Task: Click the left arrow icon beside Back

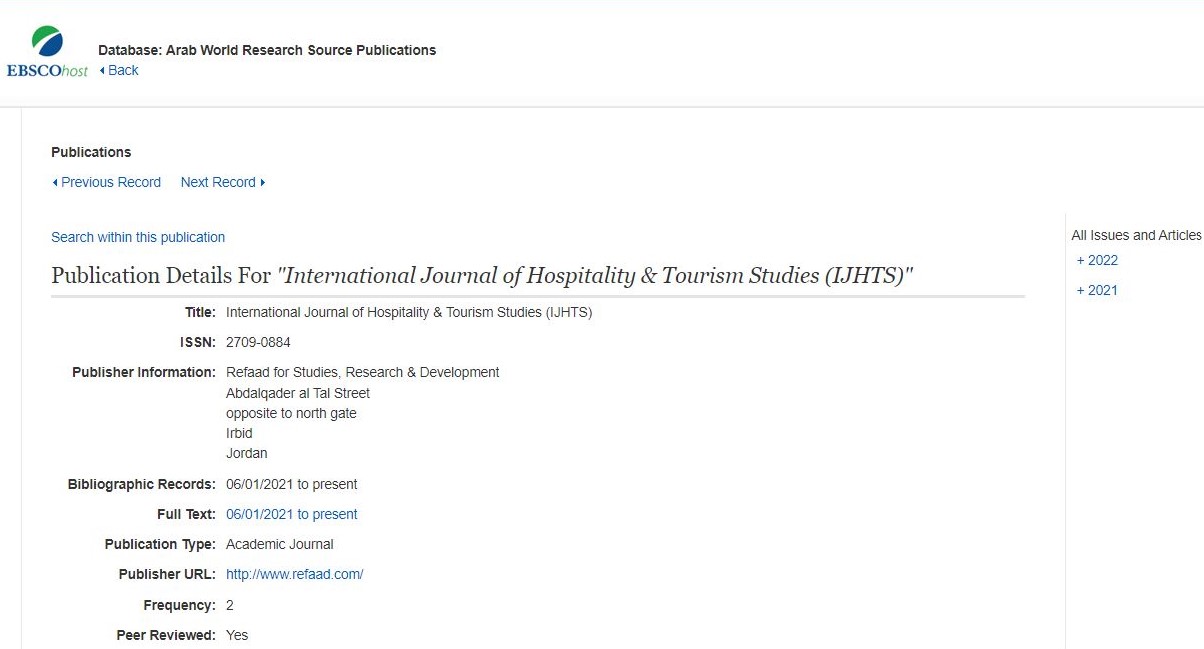Action: 102,71
